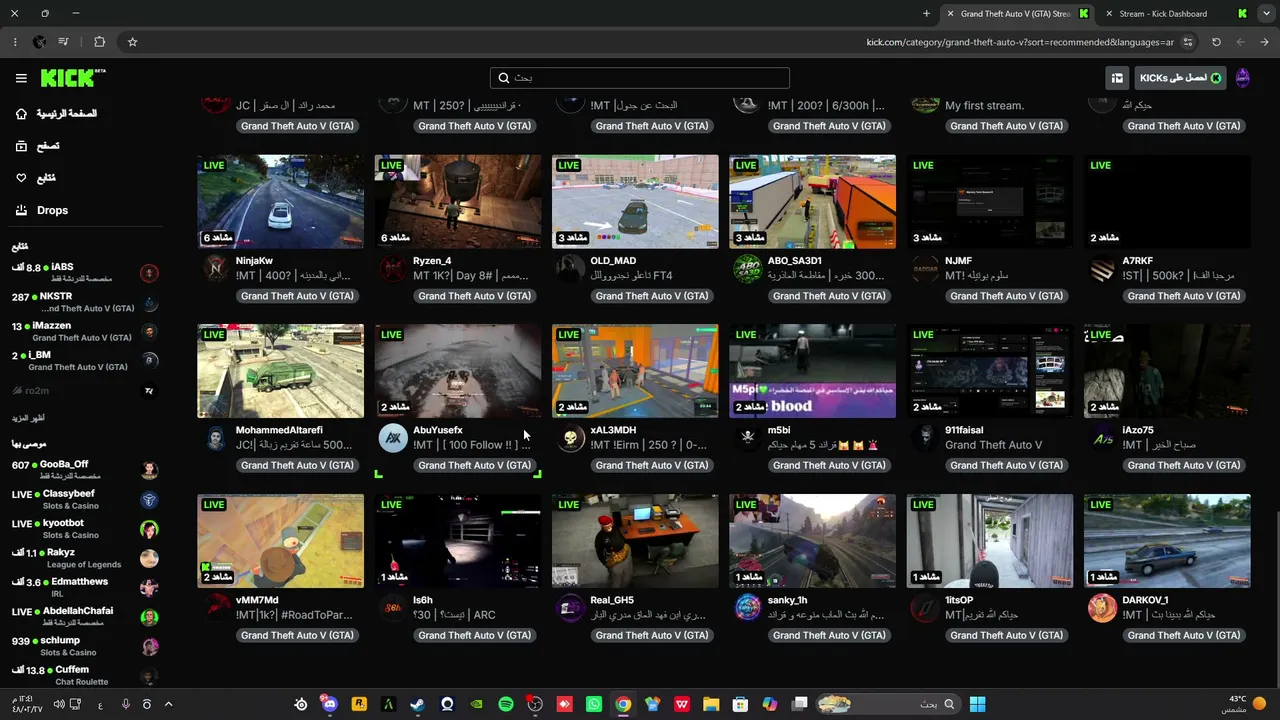Click GTA category tag under 1itsOP

1006,636
